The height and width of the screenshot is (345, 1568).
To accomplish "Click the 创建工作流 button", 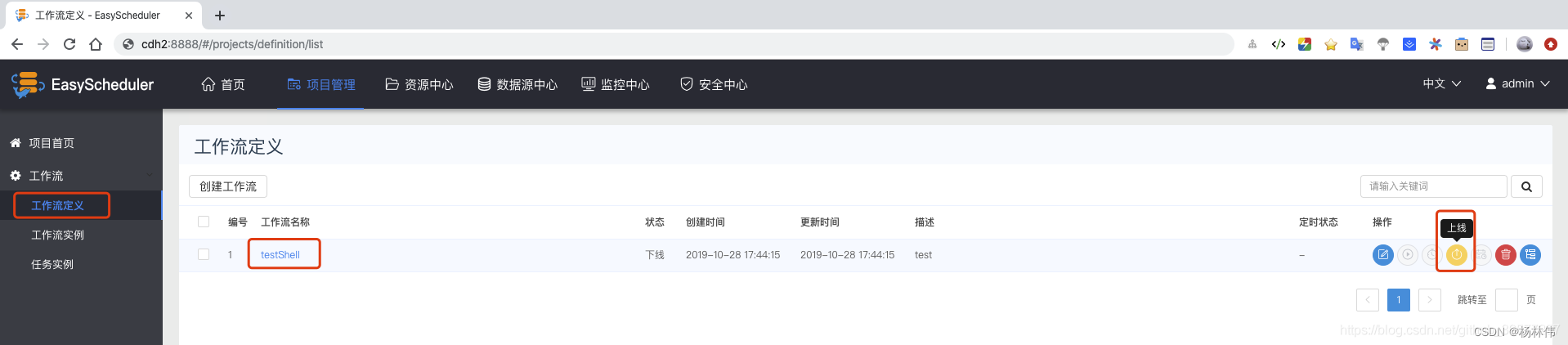I will pyautogui.click(x=228, y=186).
